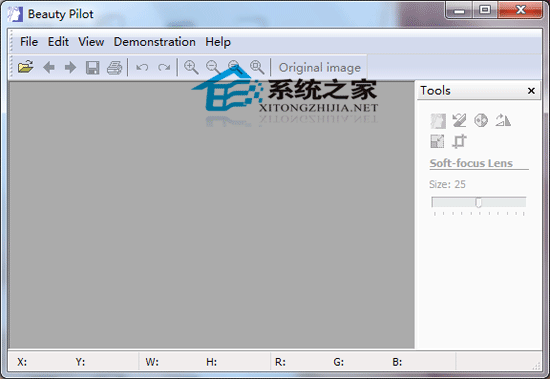Open the Demonstration menu
The image size is (550, 379).
pos(155,42)
